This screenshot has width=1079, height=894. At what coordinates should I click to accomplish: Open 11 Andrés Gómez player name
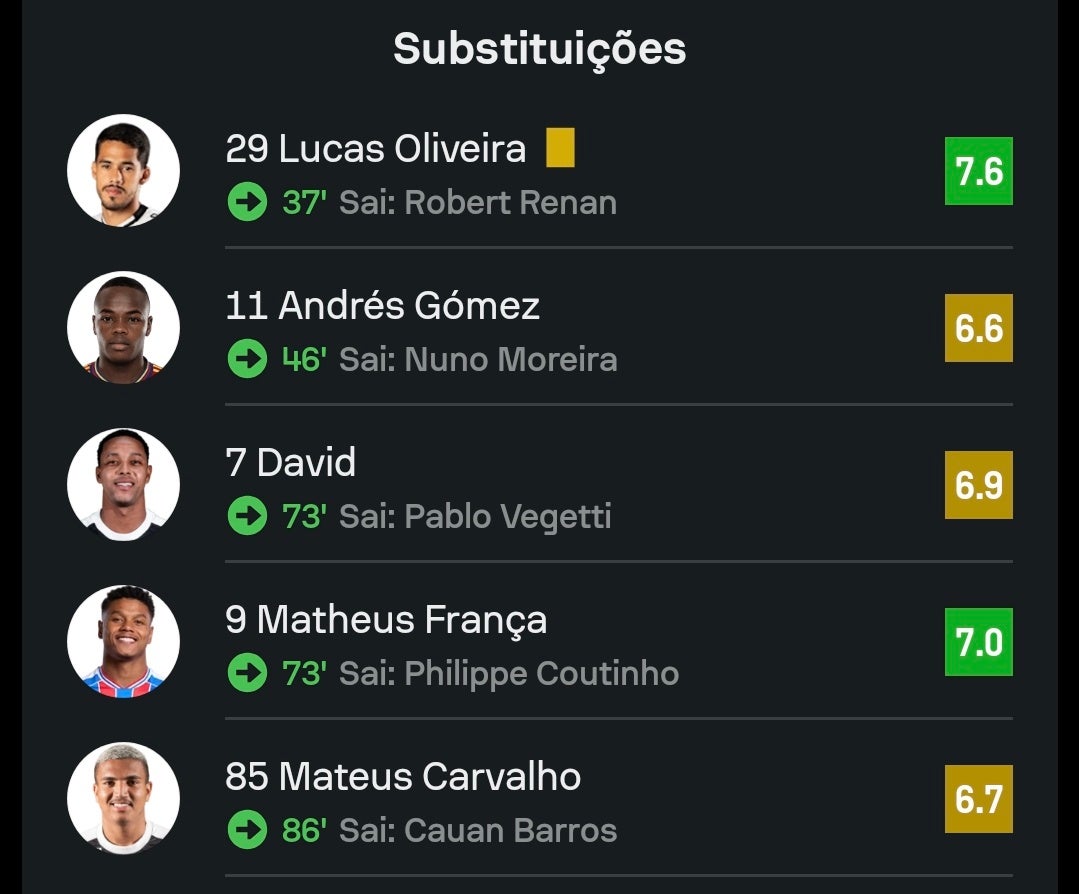click(x=383, y=306)
